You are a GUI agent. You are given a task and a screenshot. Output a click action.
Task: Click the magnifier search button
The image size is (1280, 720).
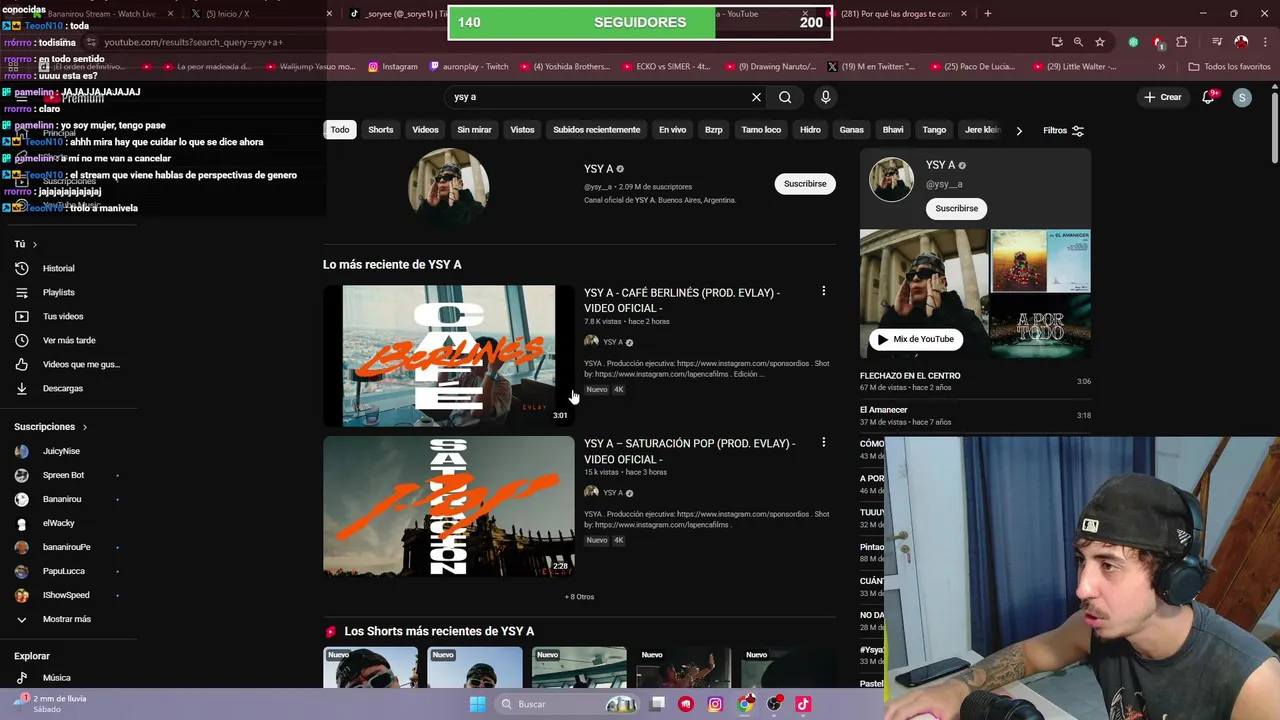pyautogui.click(x=785, y=97)
